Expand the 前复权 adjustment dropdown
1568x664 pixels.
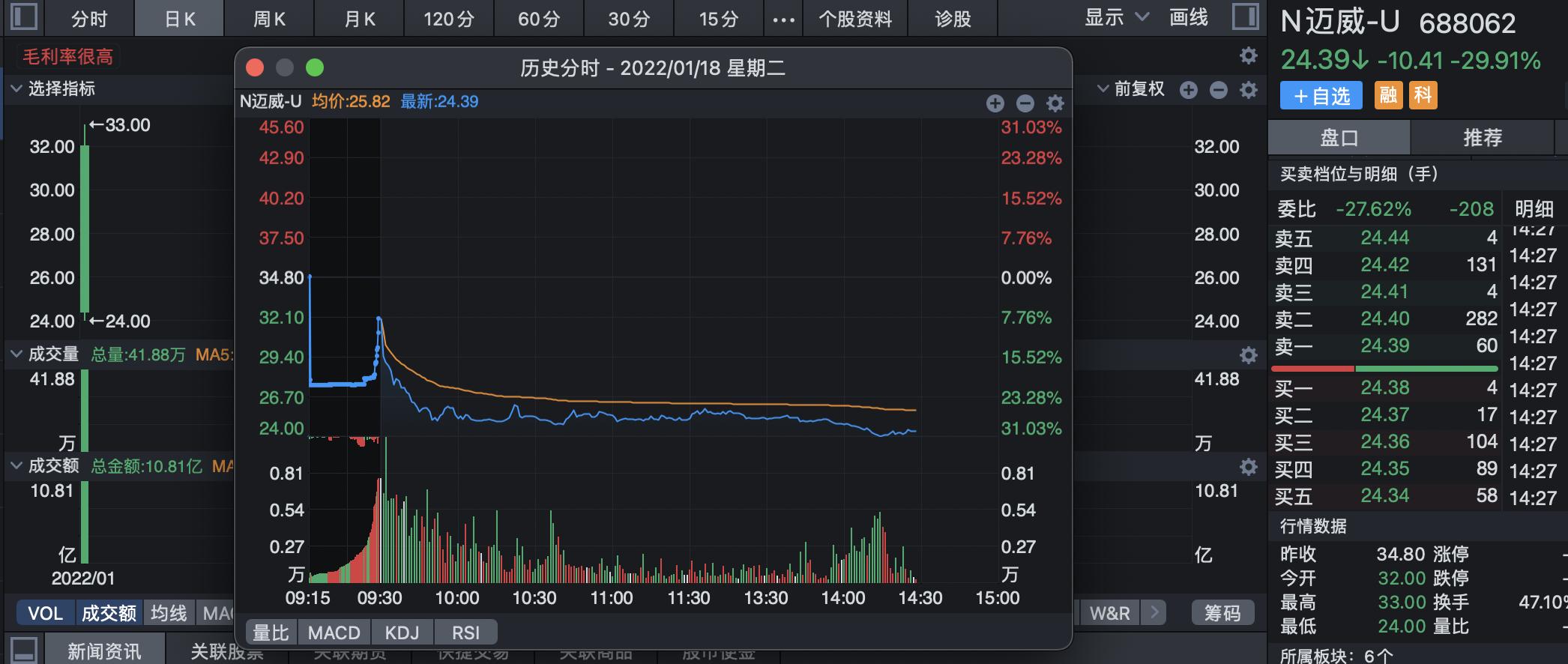1131,89
